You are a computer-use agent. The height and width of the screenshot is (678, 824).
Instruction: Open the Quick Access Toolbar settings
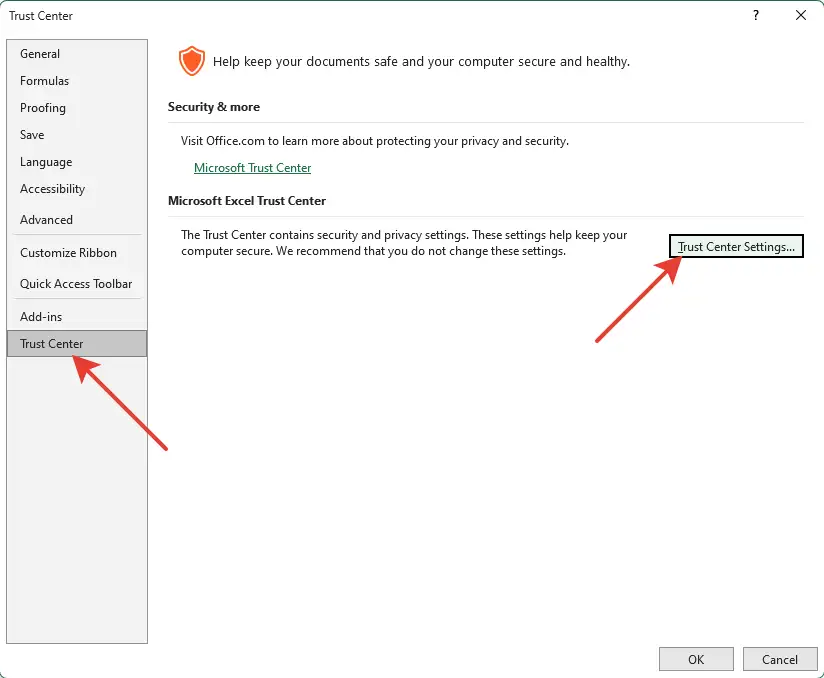(76, 283)
